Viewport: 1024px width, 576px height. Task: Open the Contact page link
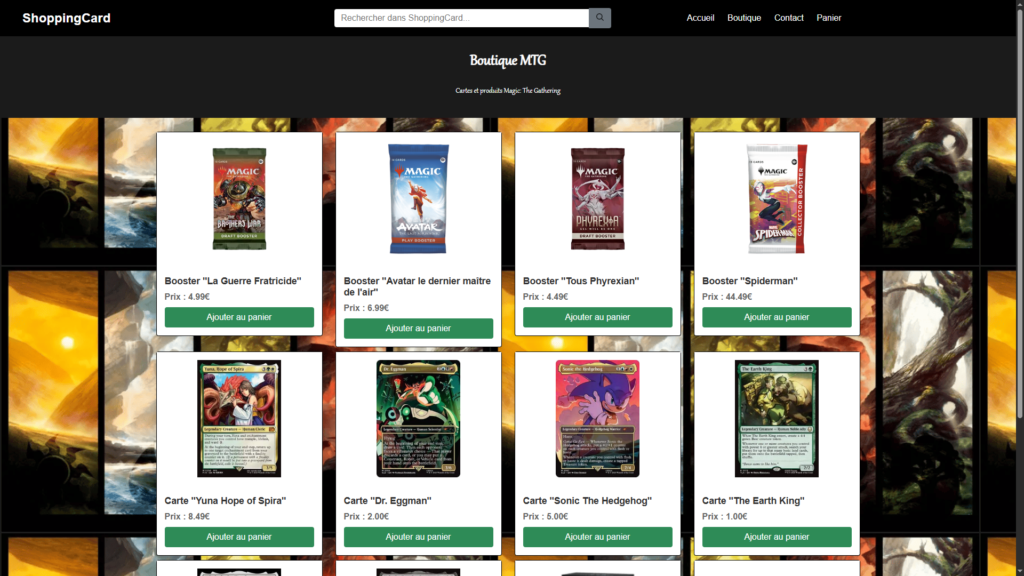click(788, 18)
